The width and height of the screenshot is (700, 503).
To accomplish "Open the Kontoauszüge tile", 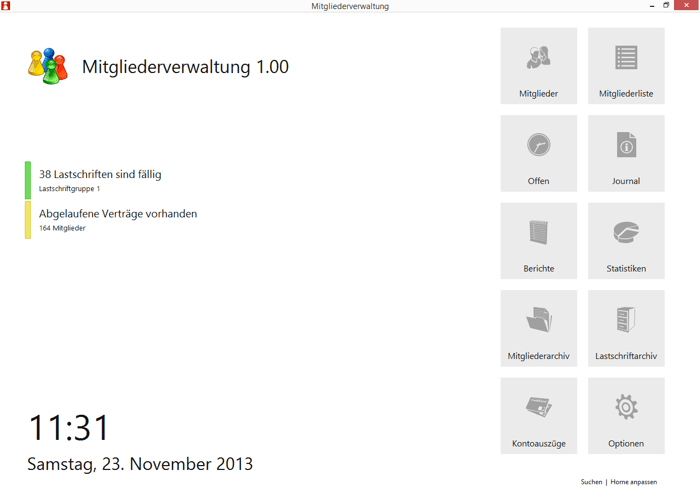I will 538,416.
